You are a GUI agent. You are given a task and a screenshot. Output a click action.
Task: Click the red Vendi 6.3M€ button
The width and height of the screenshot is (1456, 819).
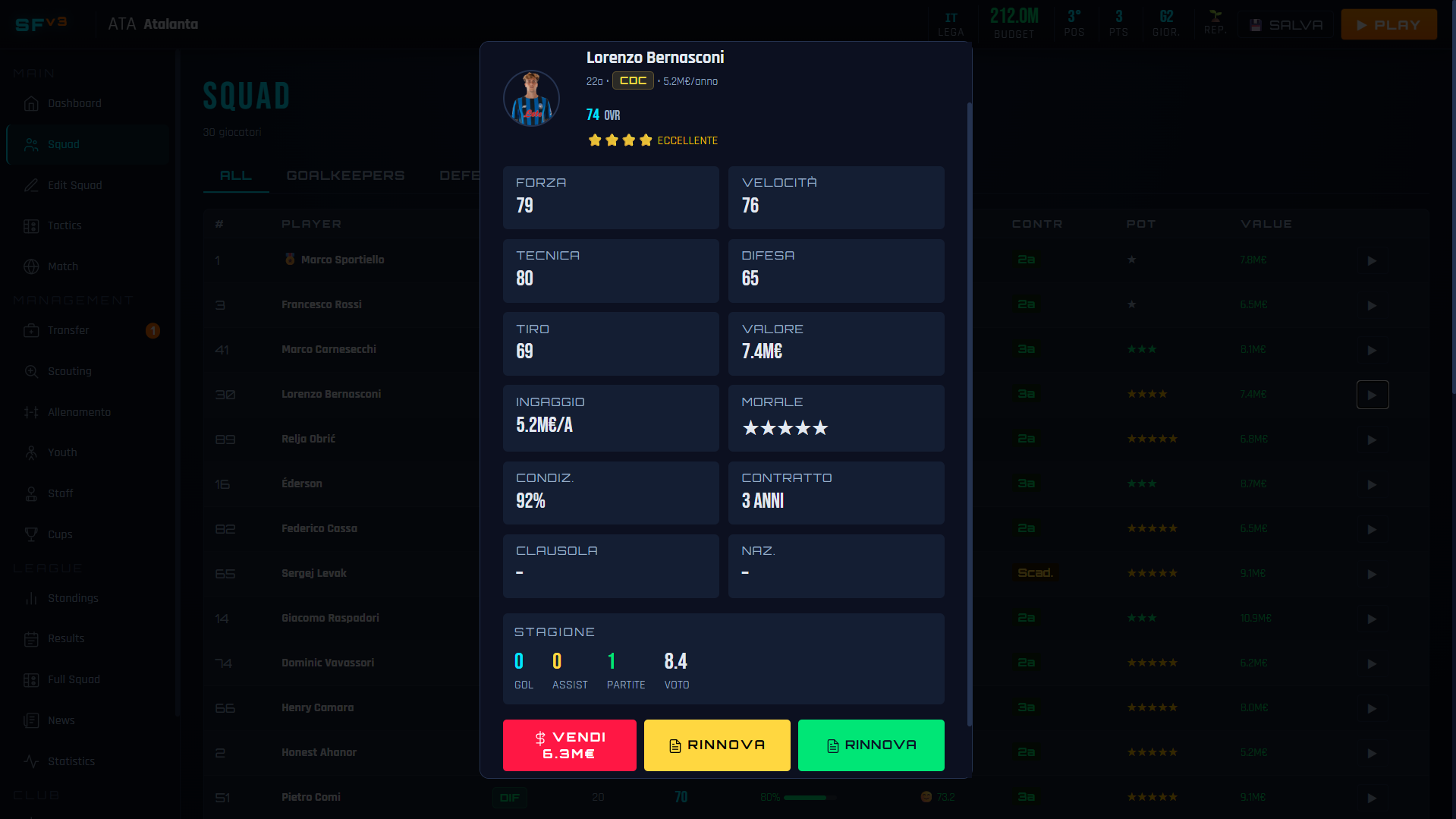click(570, 745)
